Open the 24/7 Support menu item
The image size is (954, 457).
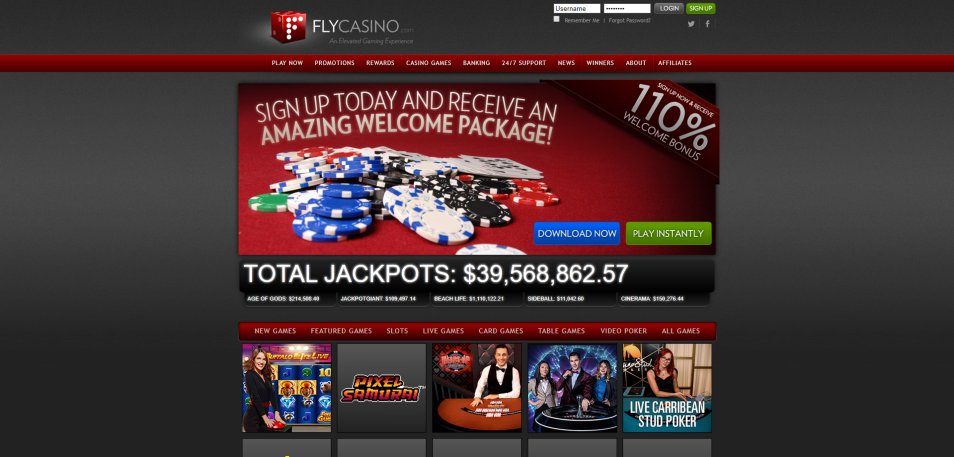(524, 63)
